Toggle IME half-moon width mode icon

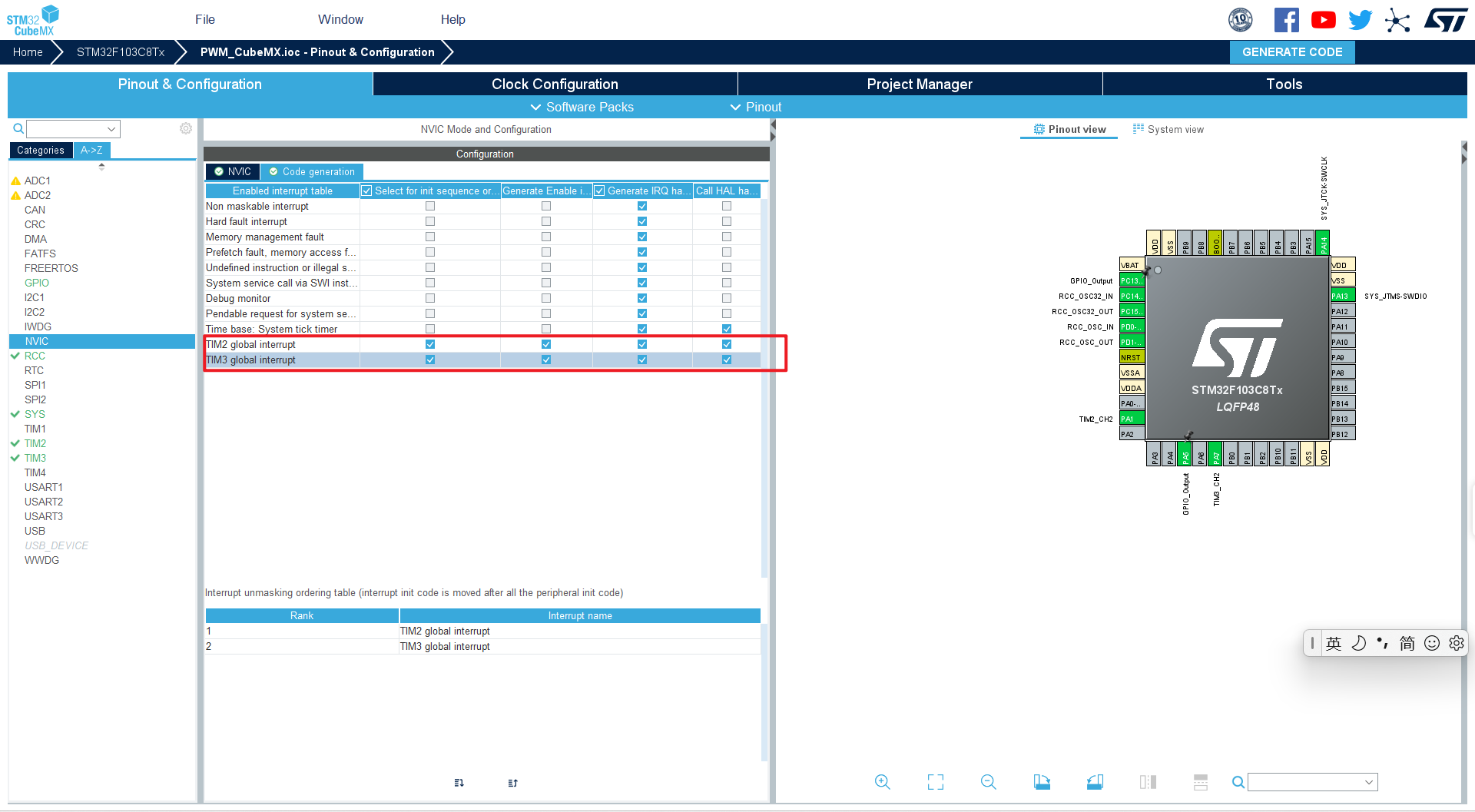click(x=1358, y=643)
